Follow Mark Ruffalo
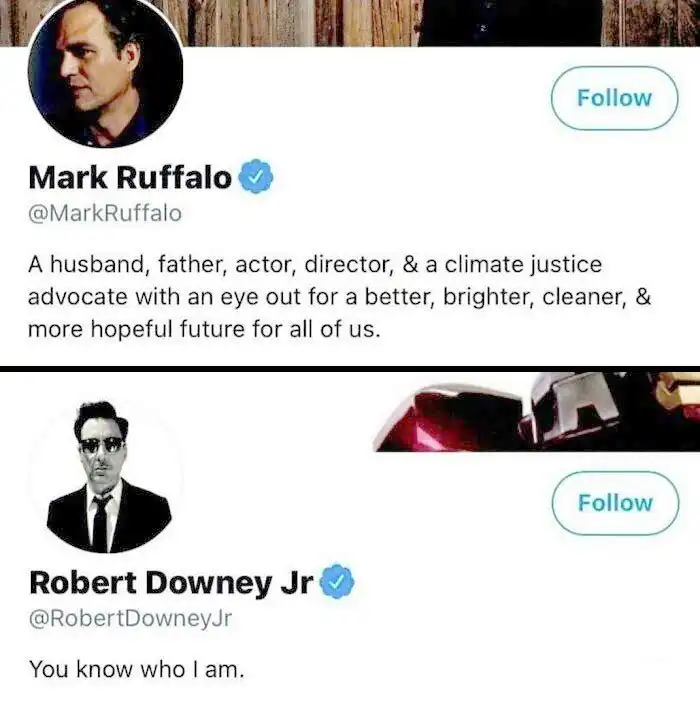 614,98
